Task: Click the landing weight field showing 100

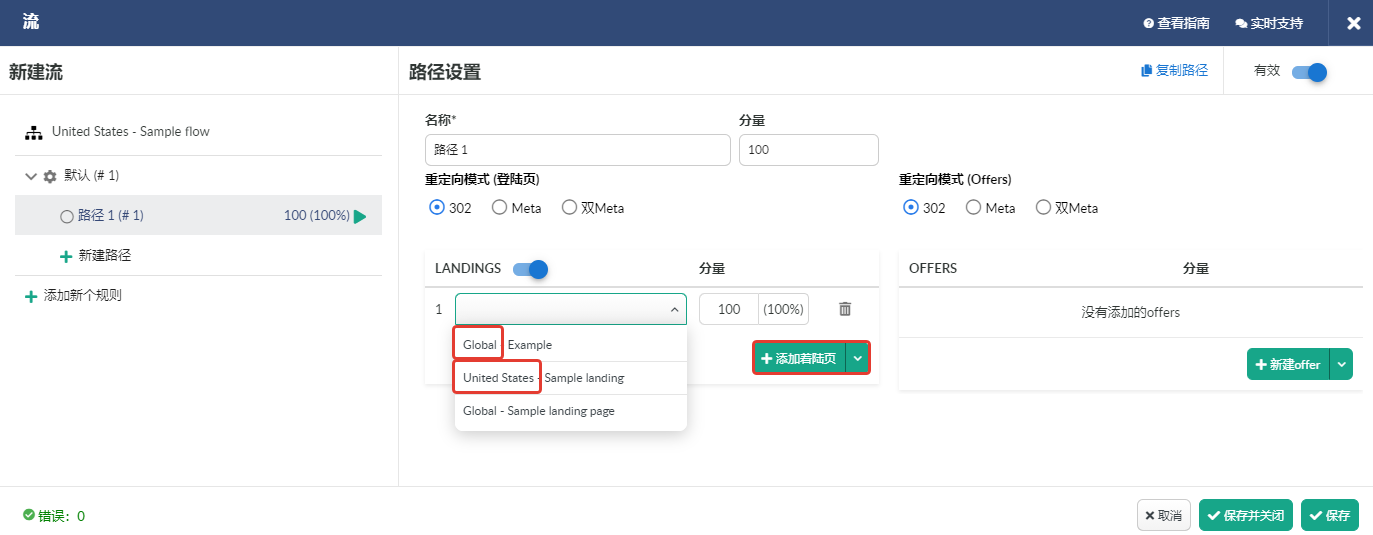Action: click(x=729, y=309)
